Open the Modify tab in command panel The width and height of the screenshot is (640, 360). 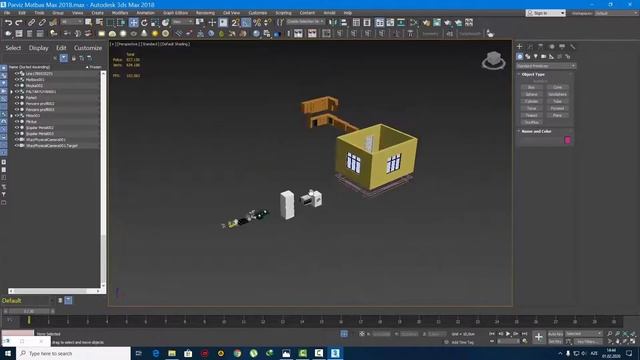530,47
